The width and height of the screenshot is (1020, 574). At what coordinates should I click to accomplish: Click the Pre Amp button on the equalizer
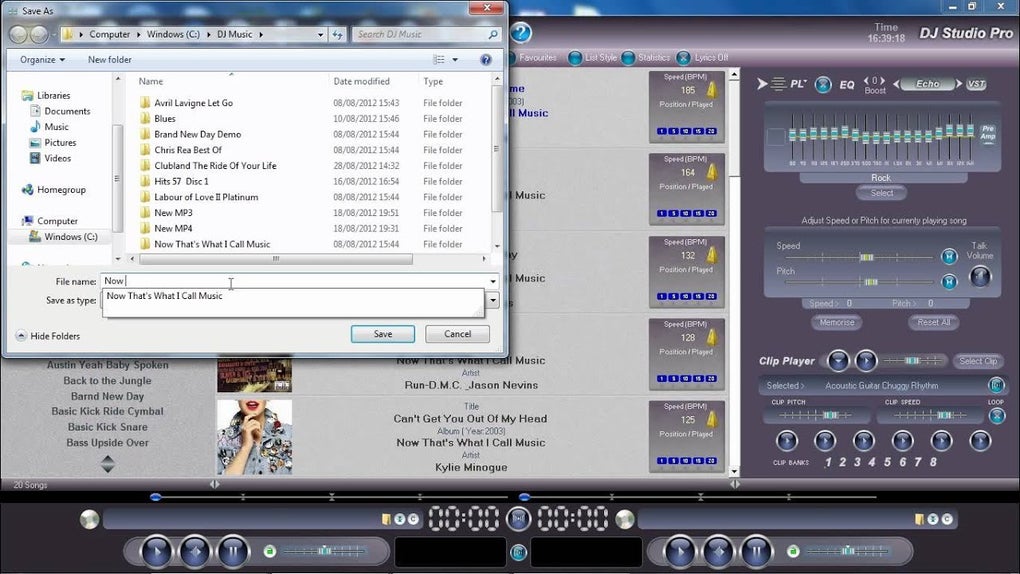987,133
